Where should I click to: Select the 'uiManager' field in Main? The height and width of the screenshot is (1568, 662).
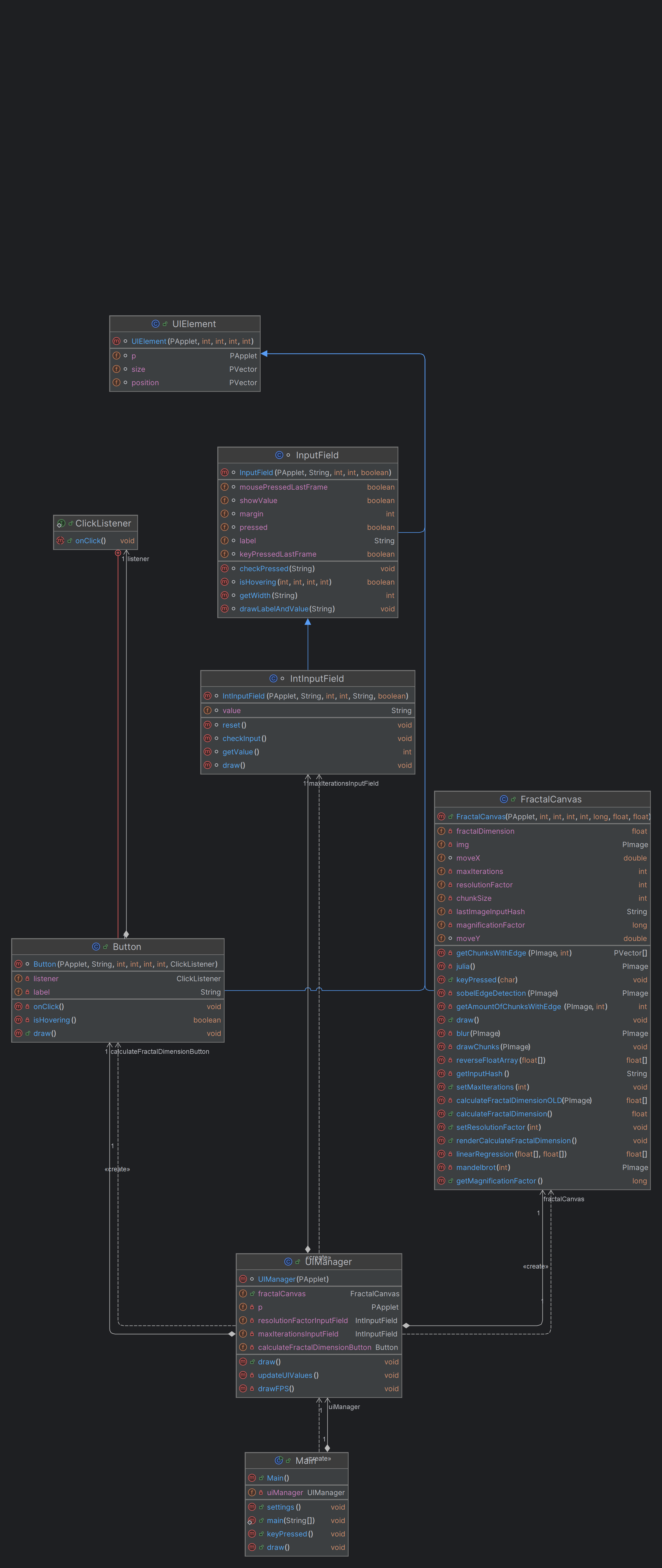pyautogui.click(x=297, y=1492)
